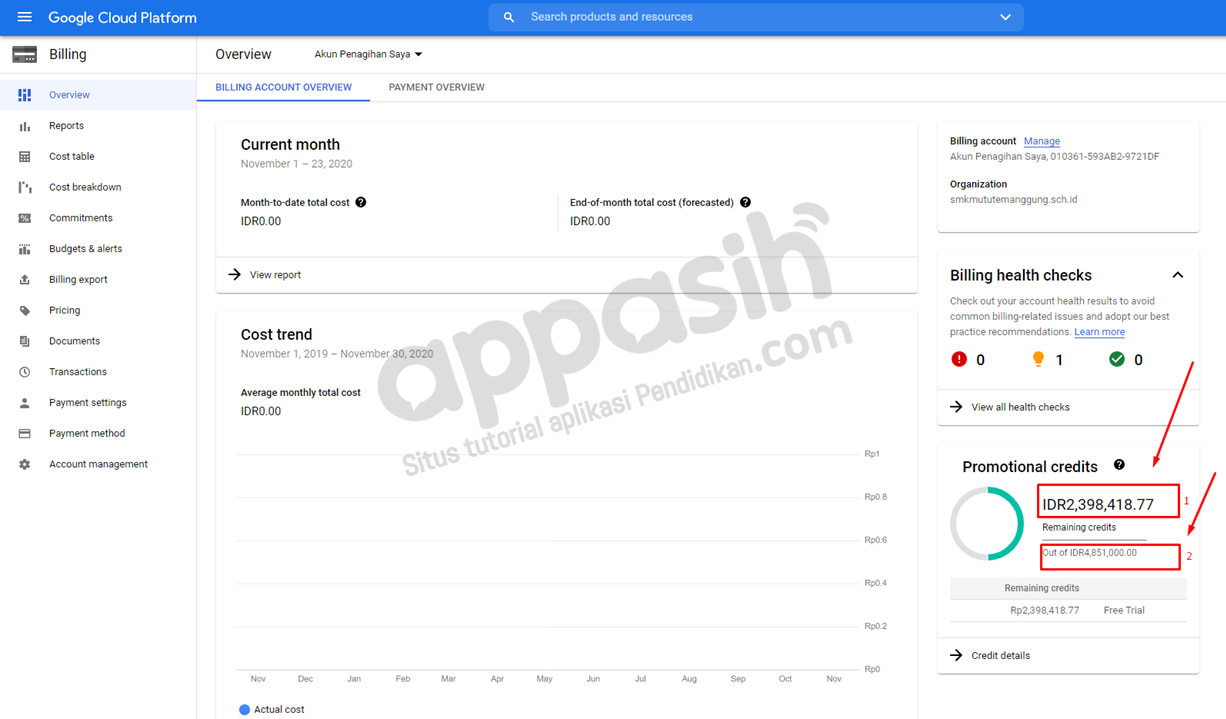
Task: Click the orange lightbulb recommendation icon
Action: [1038, 359]
